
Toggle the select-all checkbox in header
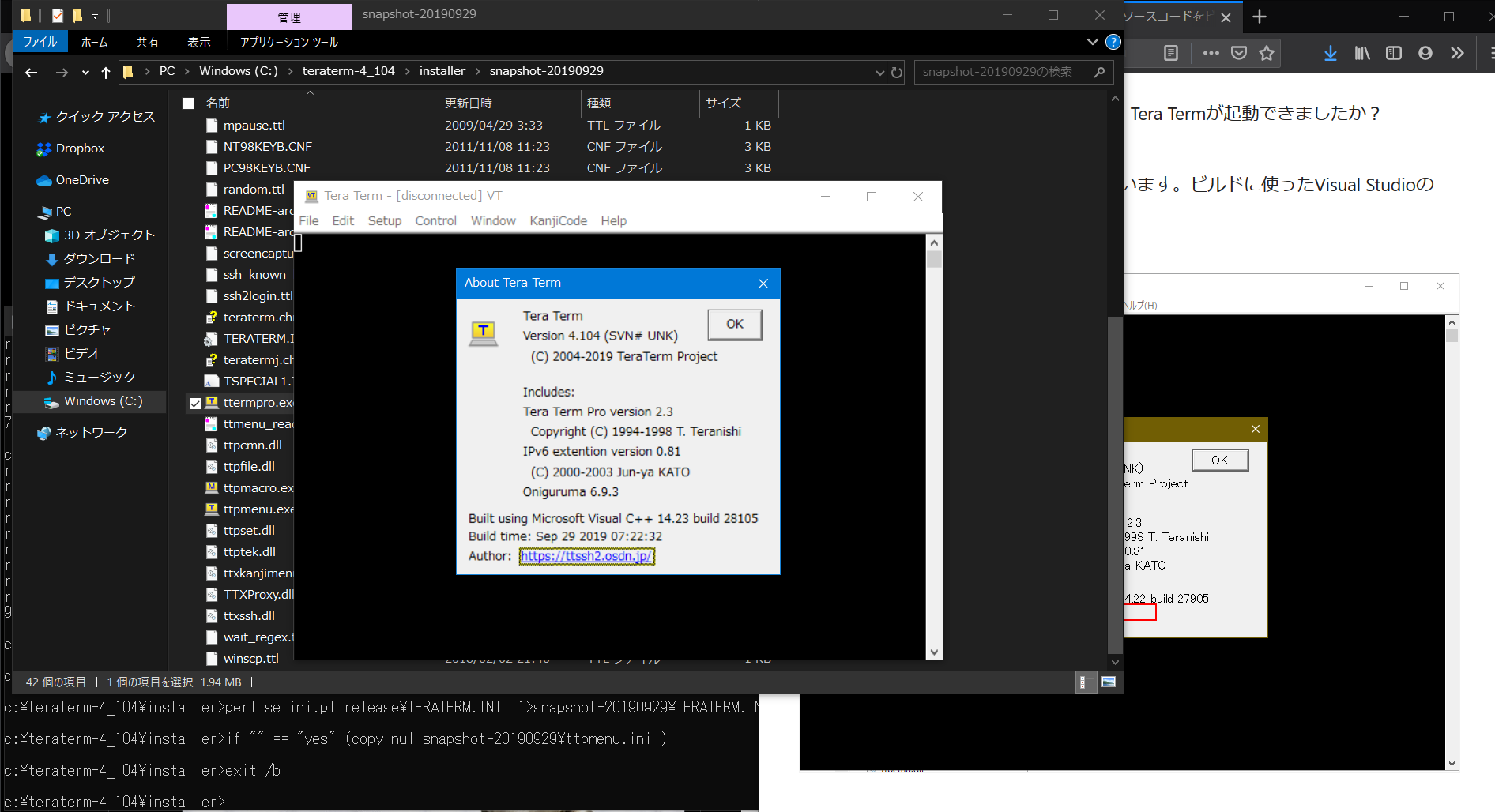(x=188, y=103)
